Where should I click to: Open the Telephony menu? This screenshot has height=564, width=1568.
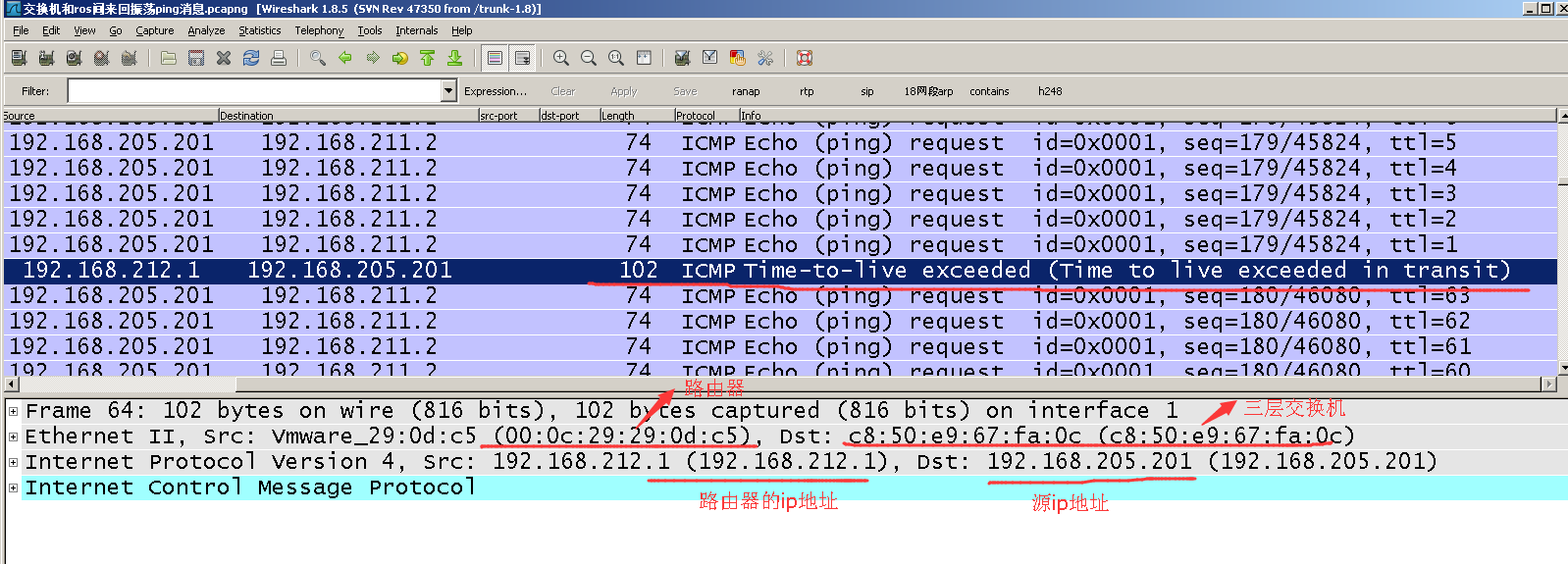coord(319,30)
